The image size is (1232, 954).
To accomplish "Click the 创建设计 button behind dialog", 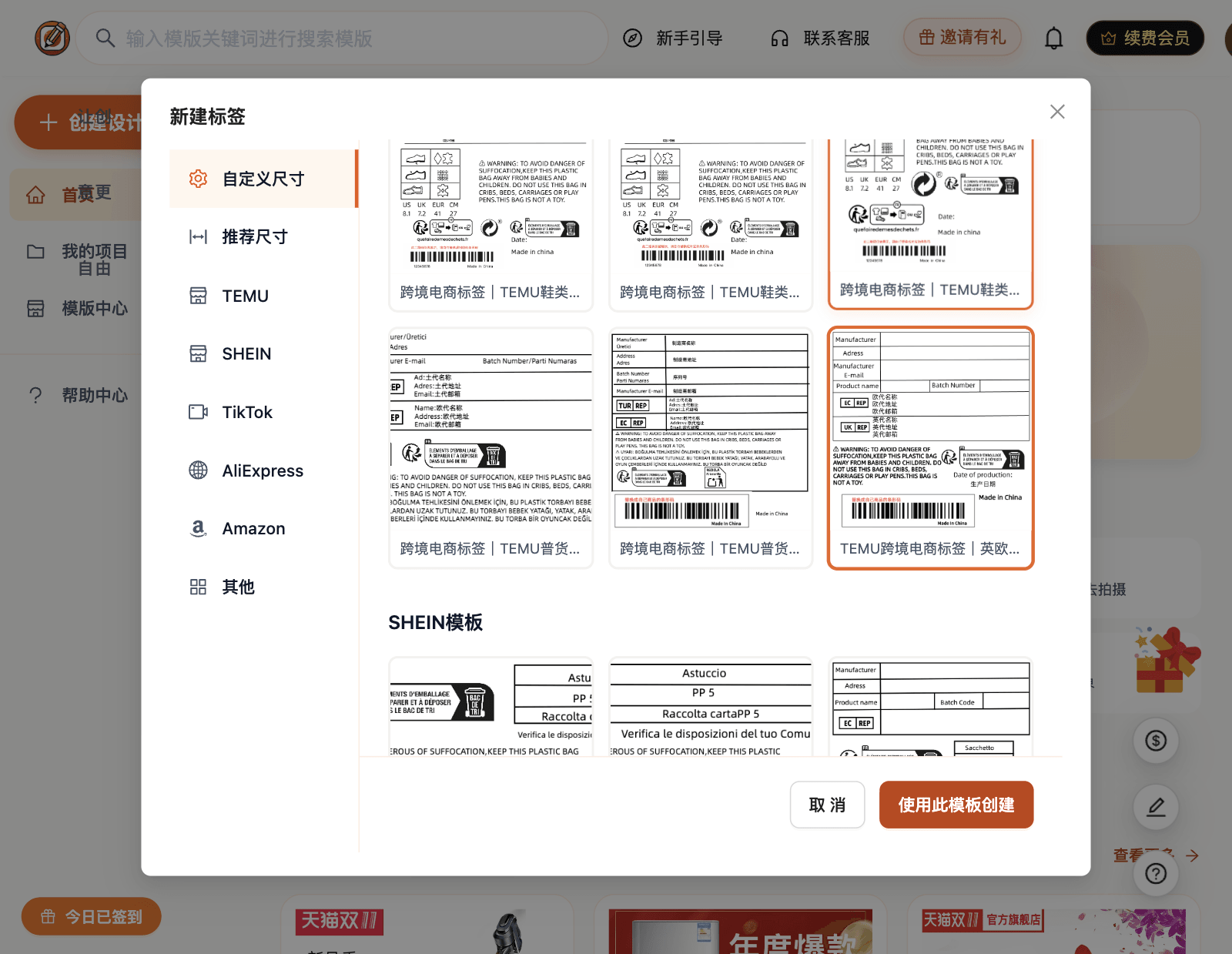I will 78,122.
